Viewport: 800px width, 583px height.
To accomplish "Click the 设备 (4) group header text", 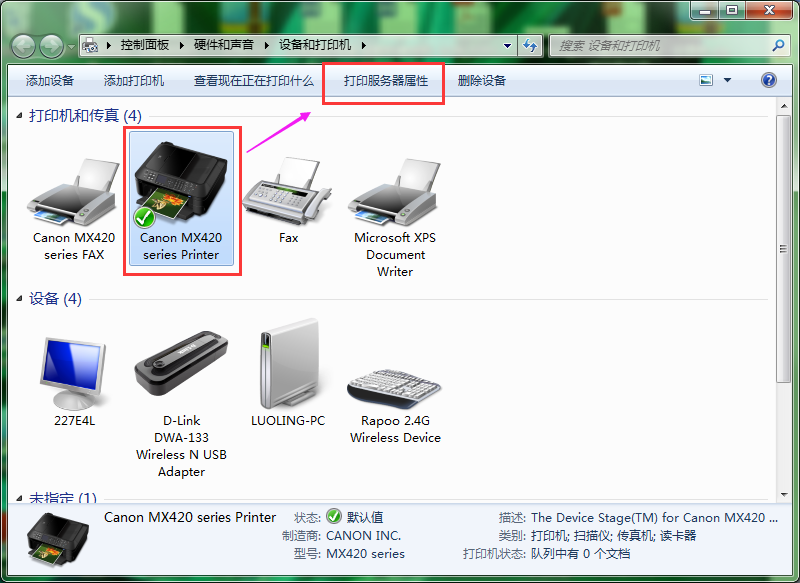I will 55,298.
